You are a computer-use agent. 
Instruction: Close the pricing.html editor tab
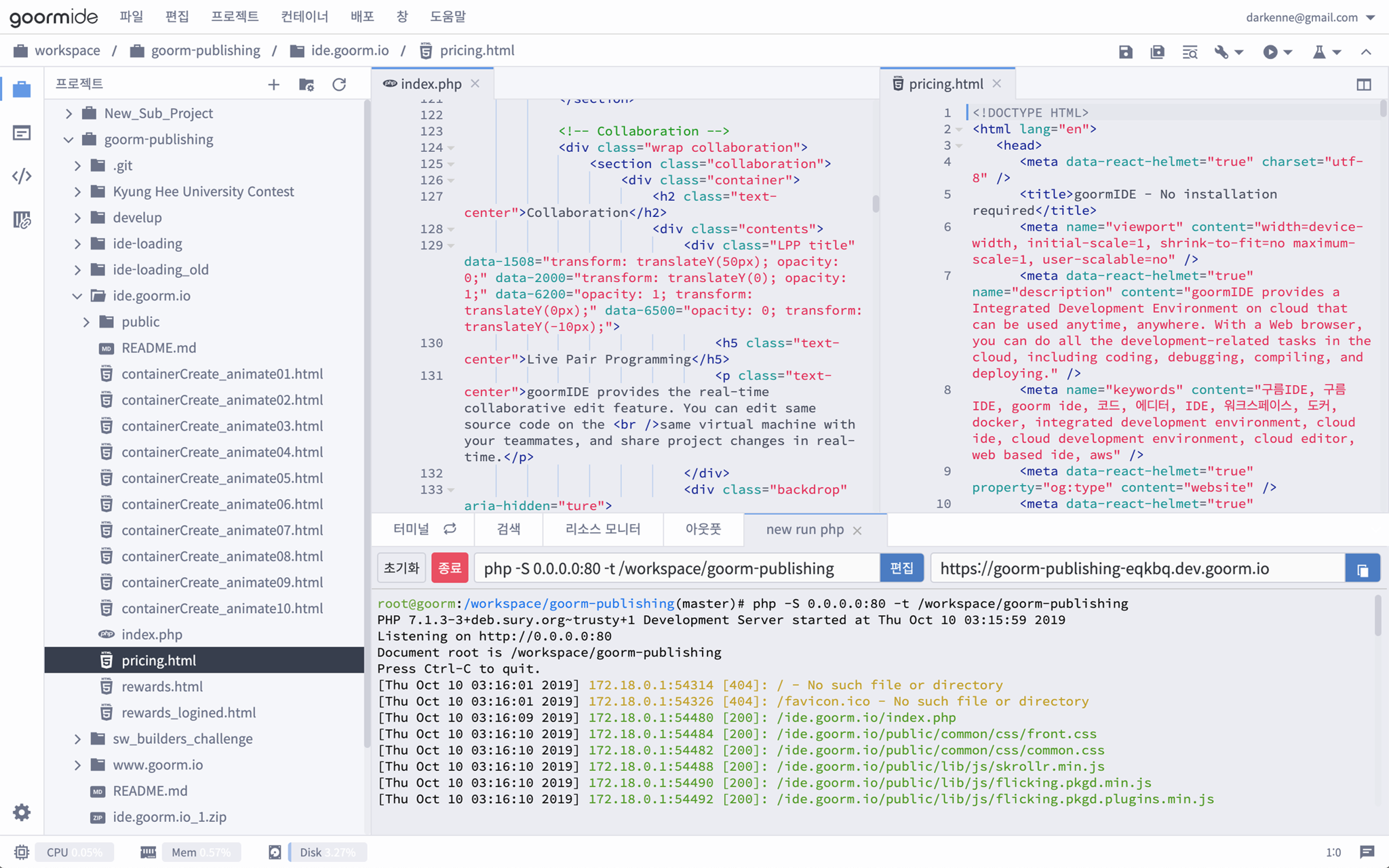[997, 83]
